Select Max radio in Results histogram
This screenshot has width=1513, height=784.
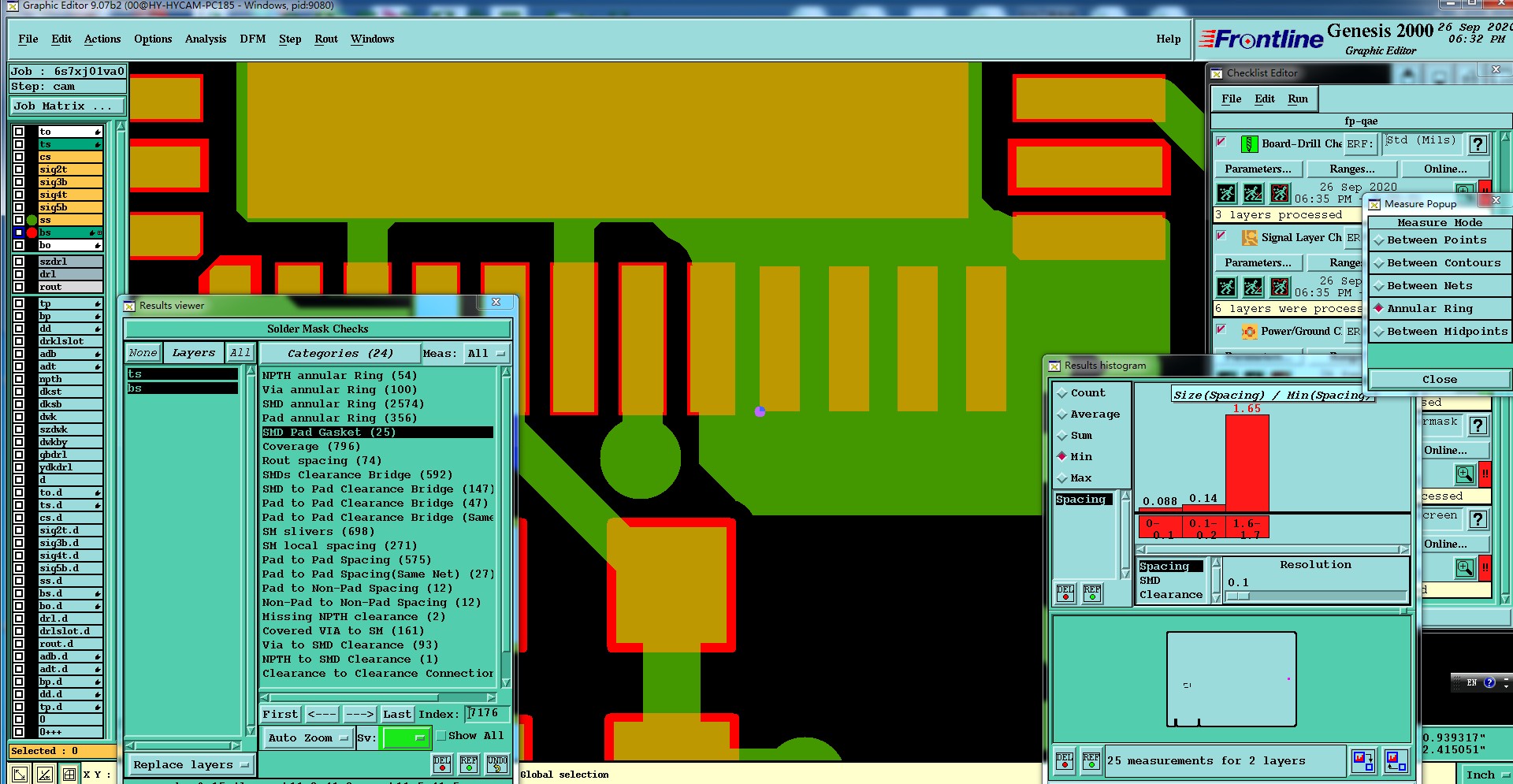coord(1074,477)
